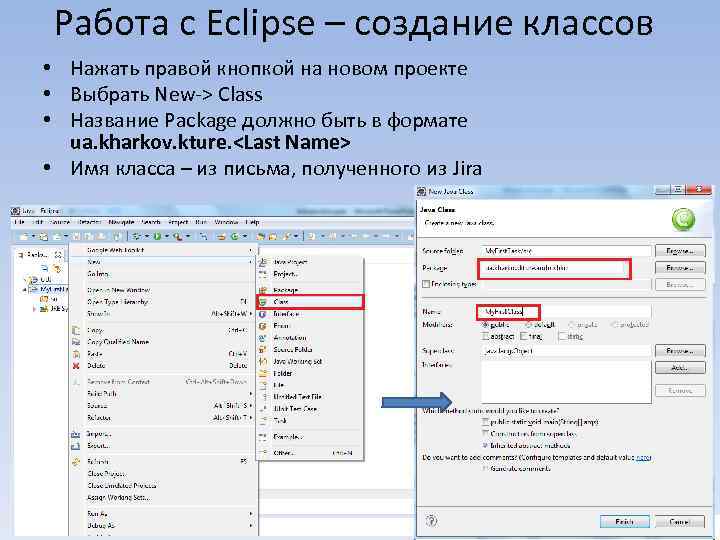Expand the Build Path submenu arrow

[x=251, y=394]
